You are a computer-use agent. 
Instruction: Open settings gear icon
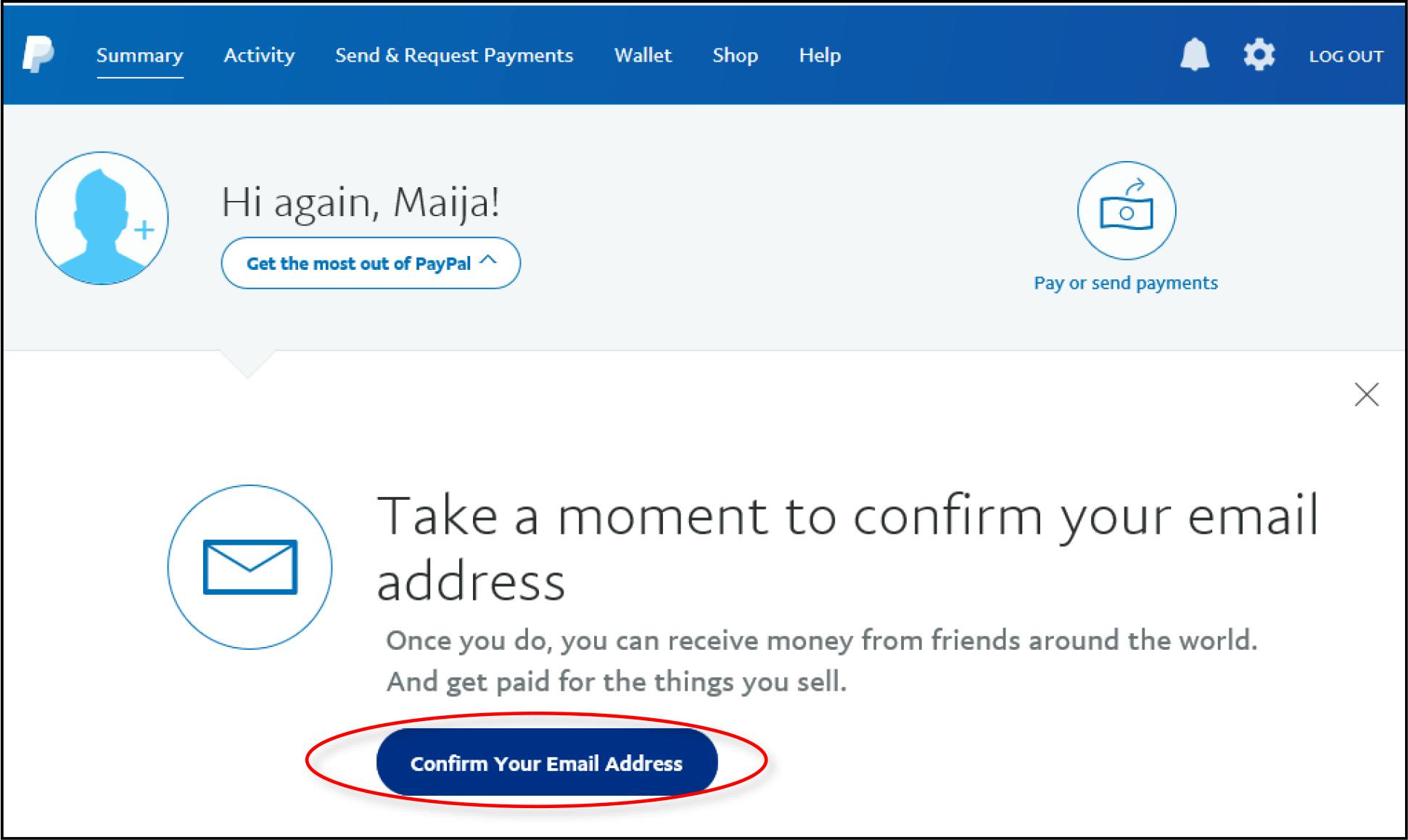point(1259,54)
